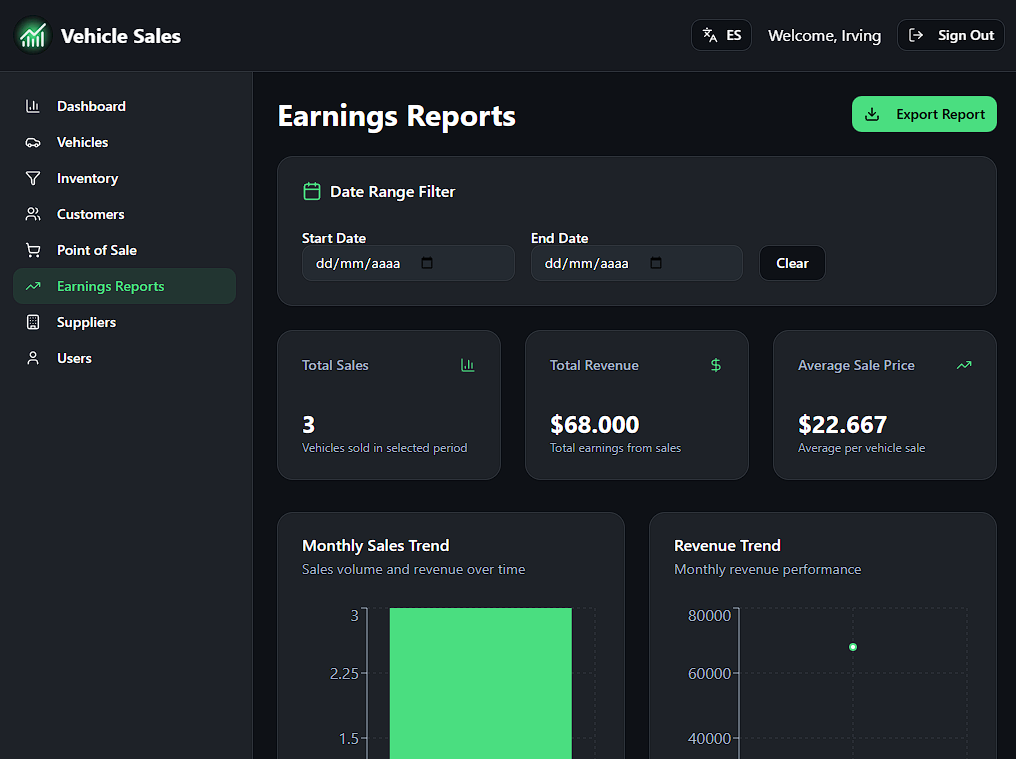The height and width of the screenshot is (759, 1016).
Task: Click the Suppliers building icon
Action: point(33,322)
